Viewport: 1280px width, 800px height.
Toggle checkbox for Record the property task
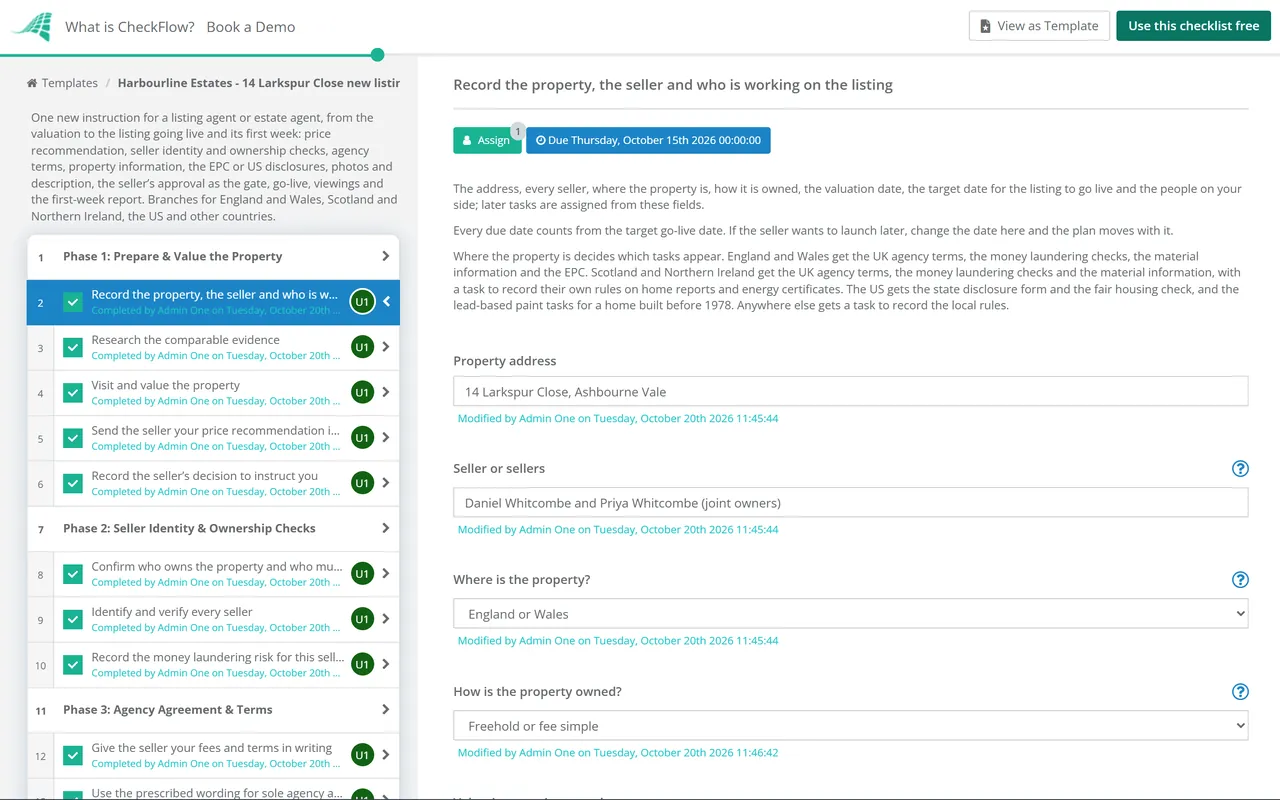click(x=73, y=302)
